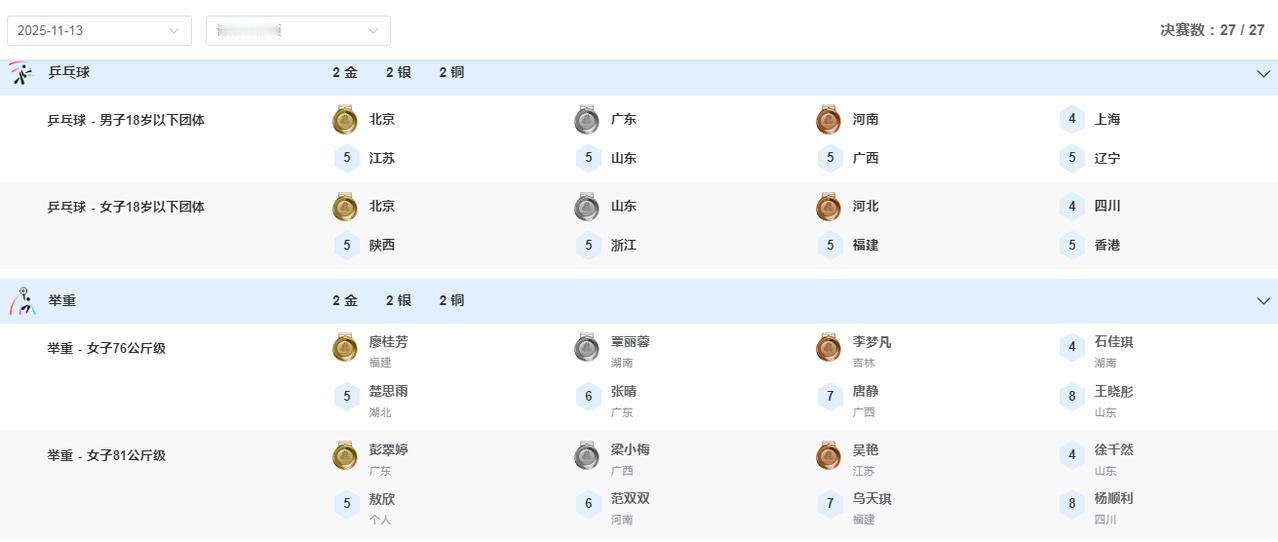Click rank 6 badge beside 范双双
The width and height of the screenshot is (1278, 542).
[x=589, y=504]
